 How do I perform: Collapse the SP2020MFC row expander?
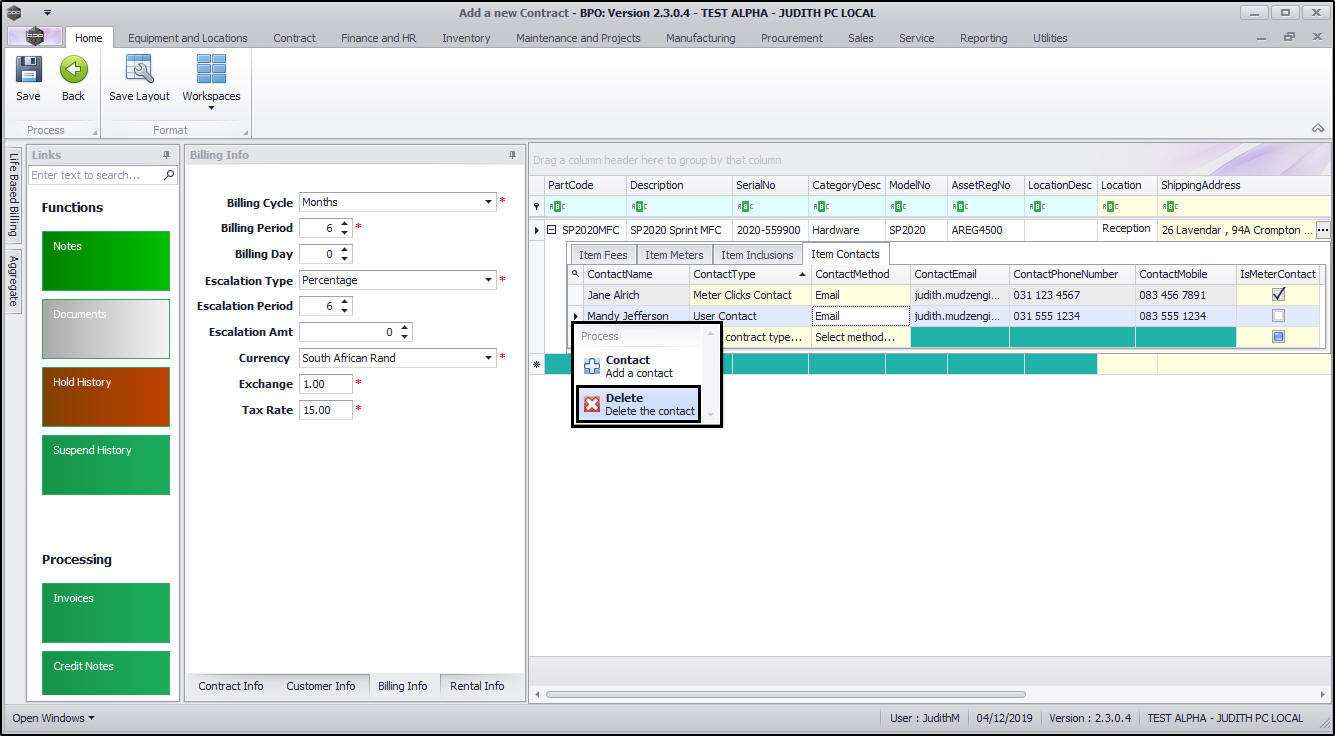(x=551, y=230)
